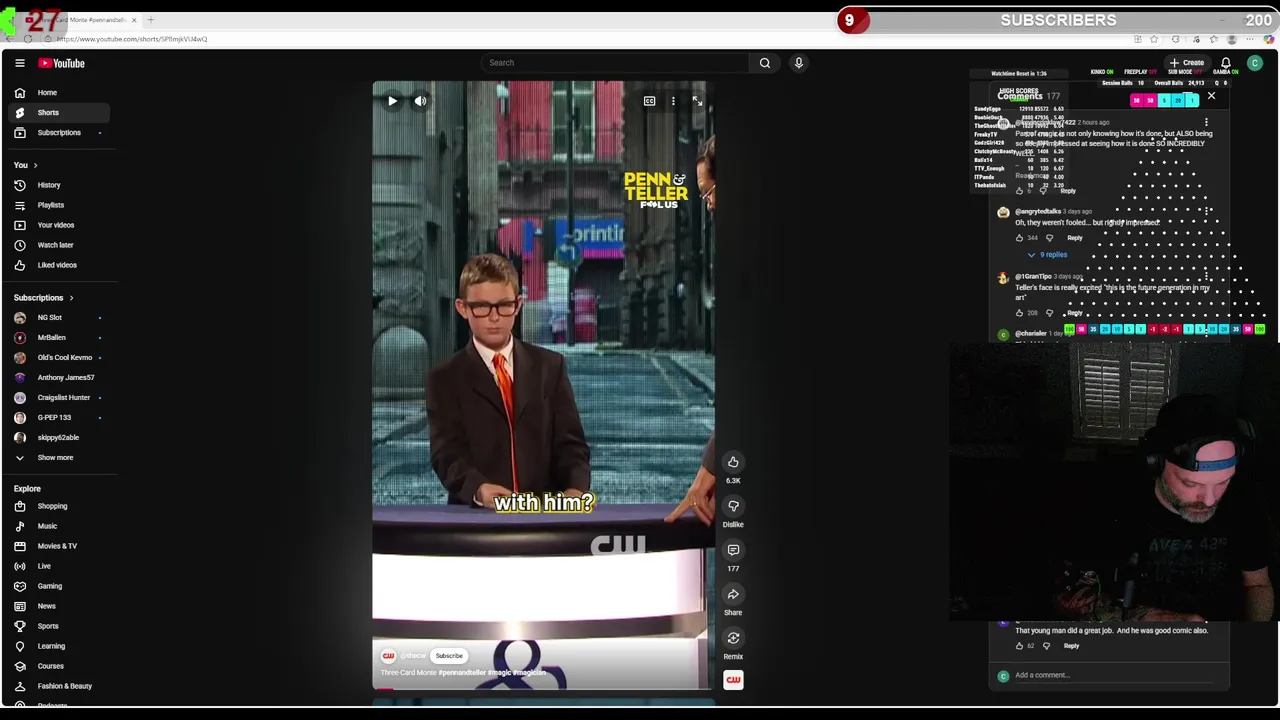Open the CW channel avatar on Short
The image size is (1280, 720).
click(x=388, y=656)
